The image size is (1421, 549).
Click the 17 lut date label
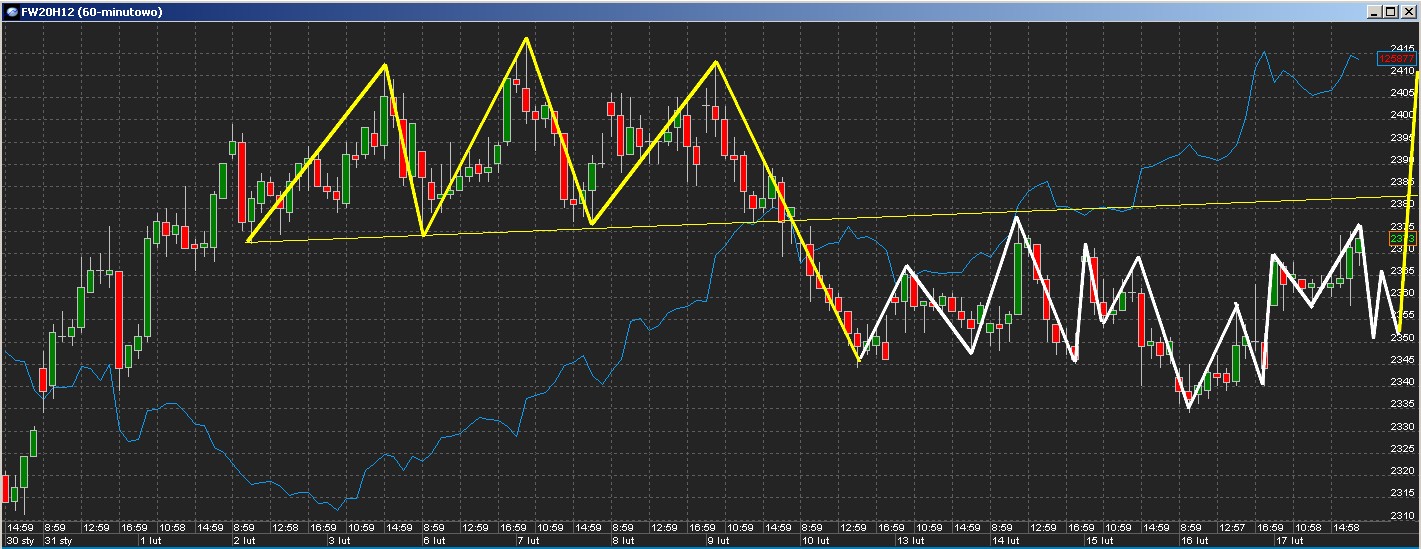pyautogui.click(x=1292, y=541)
